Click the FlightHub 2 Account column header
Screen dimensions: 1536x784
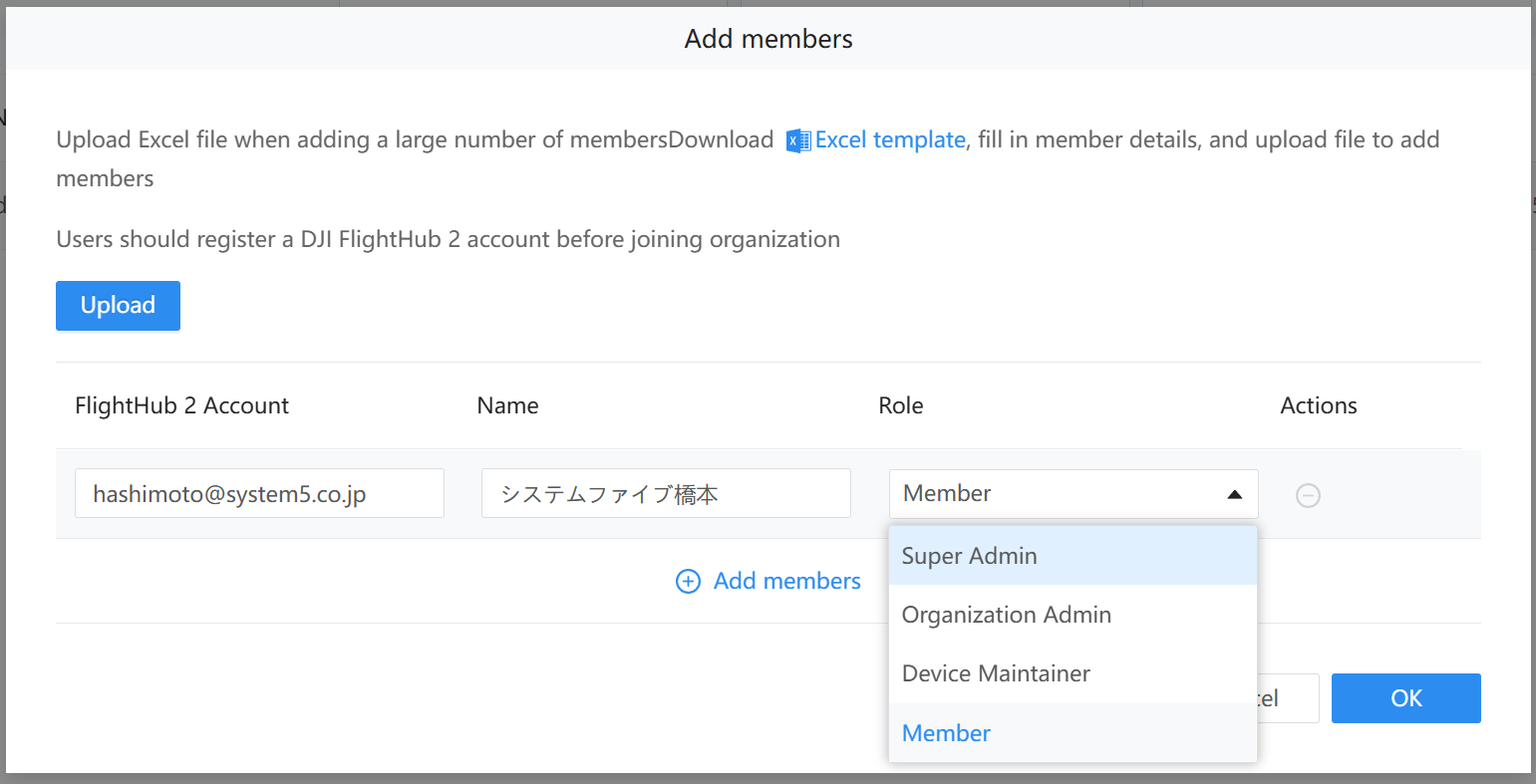pyautogui.click(x=181, y=405)
